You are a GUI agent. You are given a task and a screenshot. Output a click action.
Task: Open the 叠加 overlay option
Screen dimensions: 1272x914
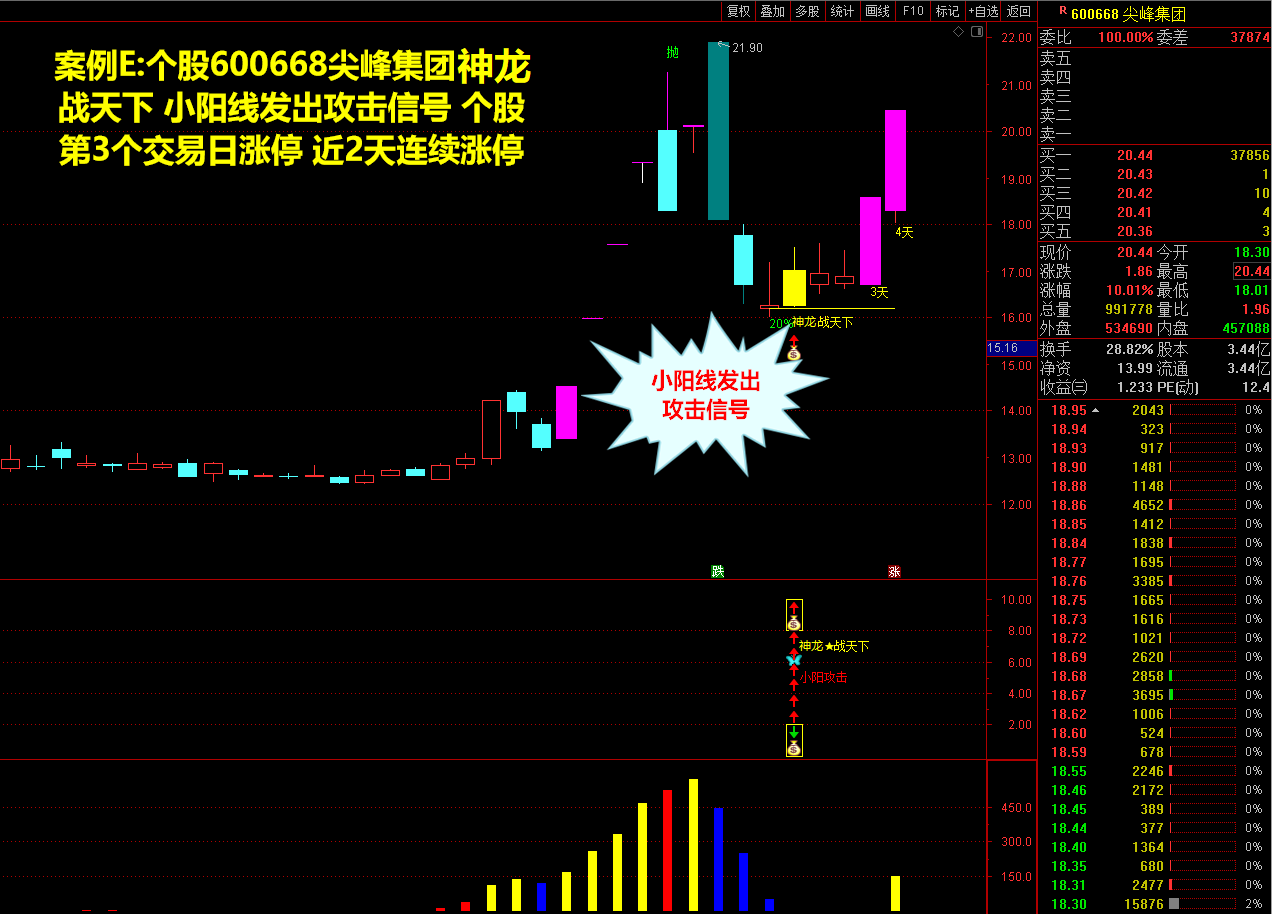(x=772, y=11)
